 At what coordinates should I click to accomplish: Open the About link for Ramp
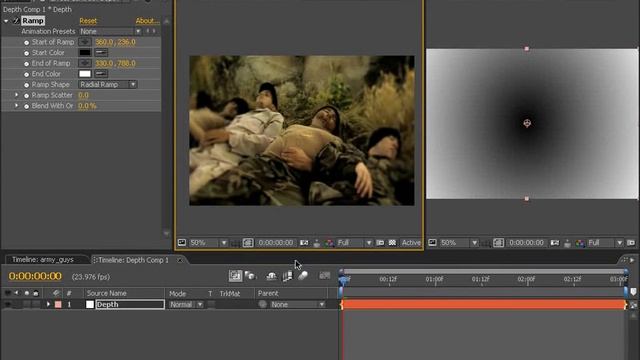[147, 21]
